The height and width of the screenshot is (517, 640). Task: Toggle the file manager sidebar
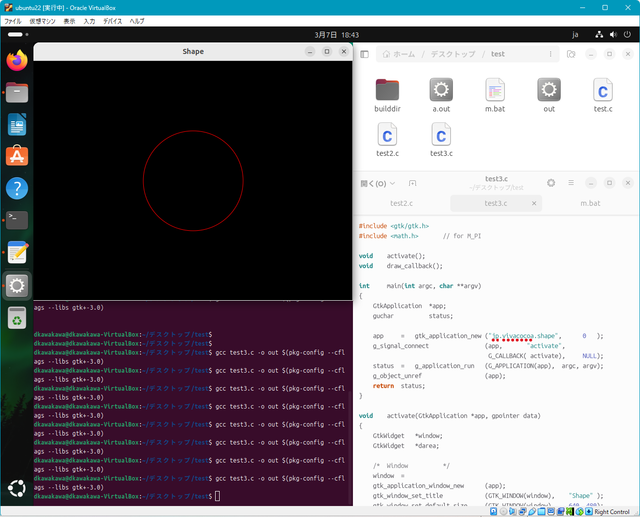click(x=365, y=54)
